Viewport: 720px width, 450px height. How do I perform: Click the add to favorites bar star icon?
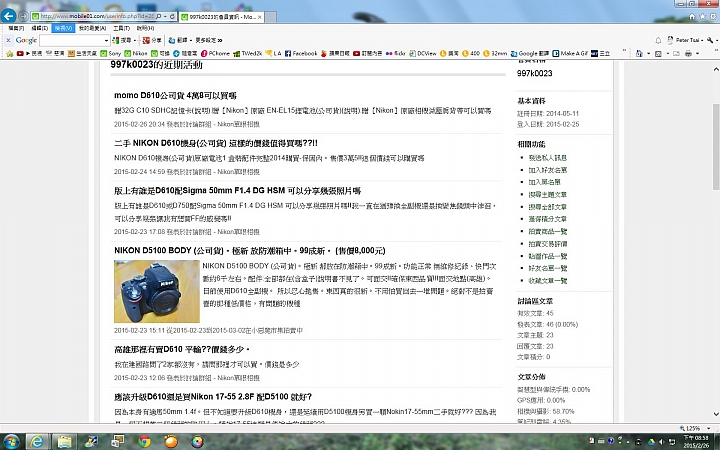[9, 53]
